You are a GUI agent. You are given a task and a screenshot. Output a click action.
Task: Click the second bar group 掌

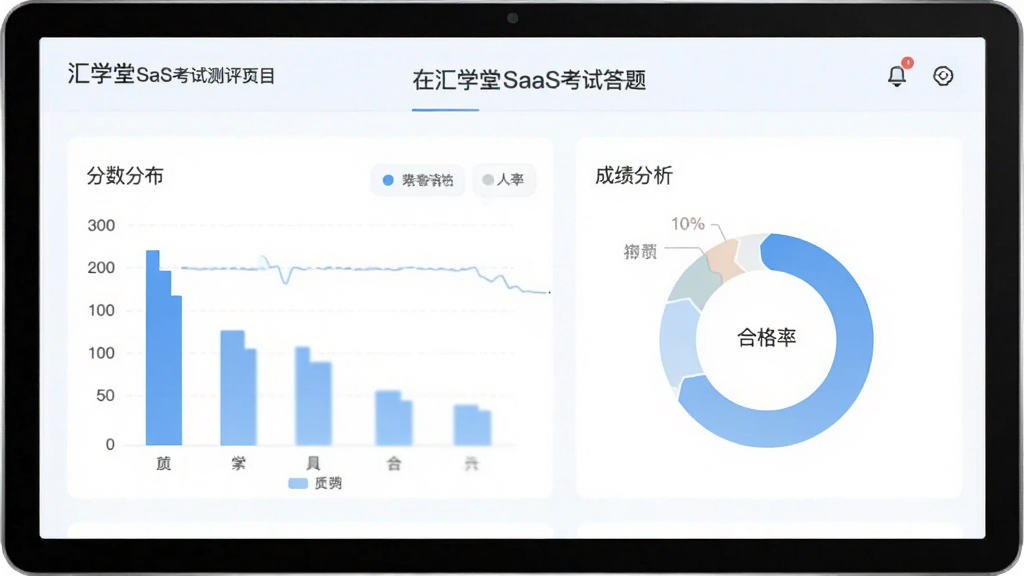[238, 388]
